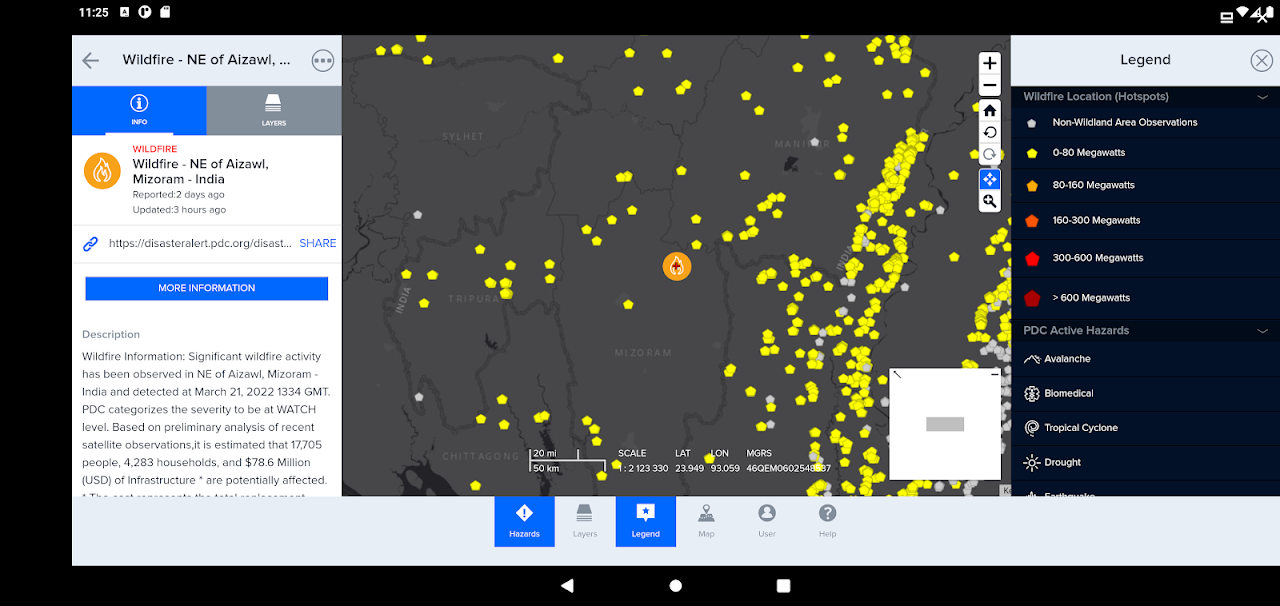
Task: Click the SHARE link for the disaster alert
Action: 318,243
